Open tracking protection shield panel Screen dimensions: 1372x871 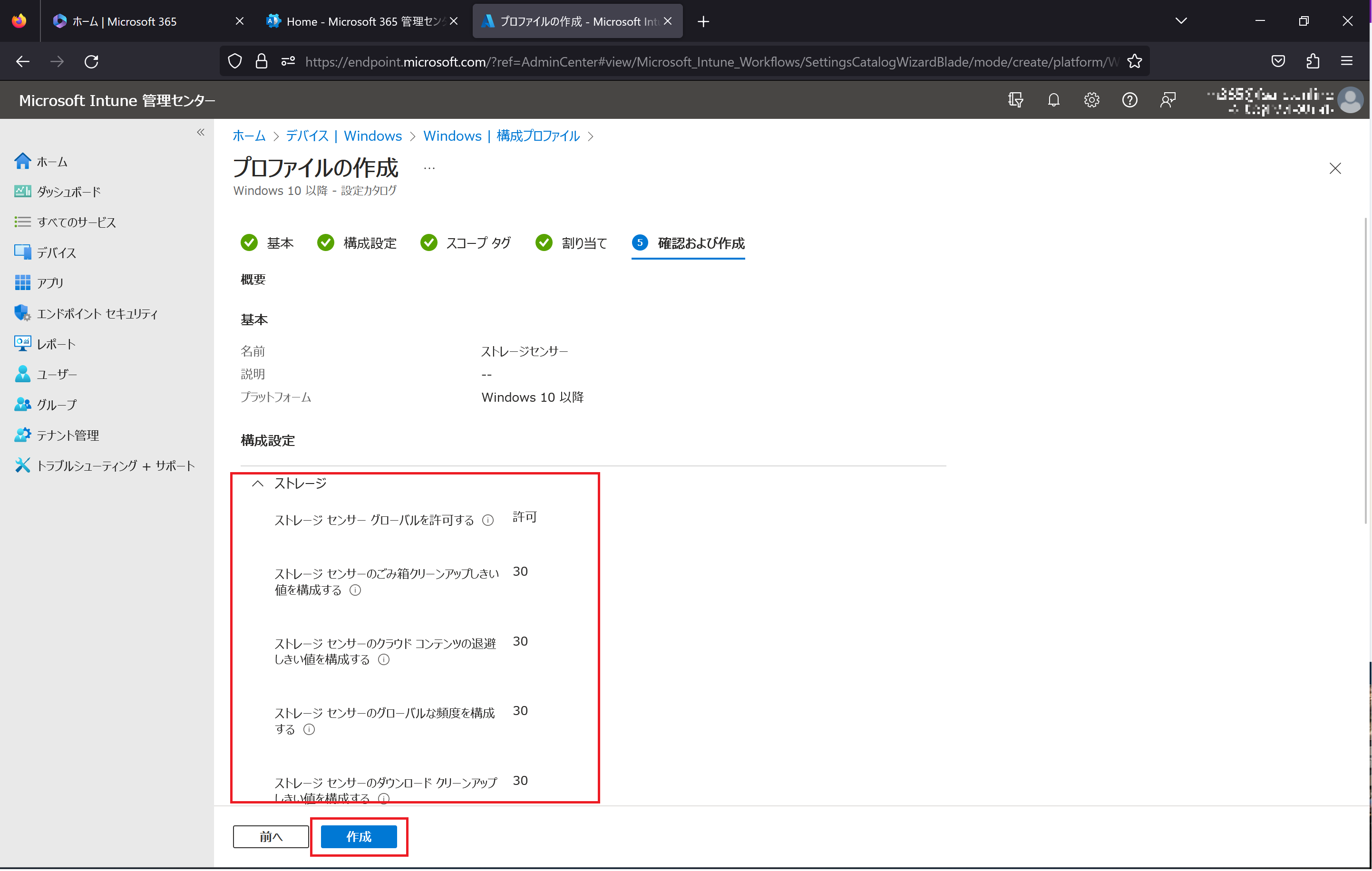point(235,61)
